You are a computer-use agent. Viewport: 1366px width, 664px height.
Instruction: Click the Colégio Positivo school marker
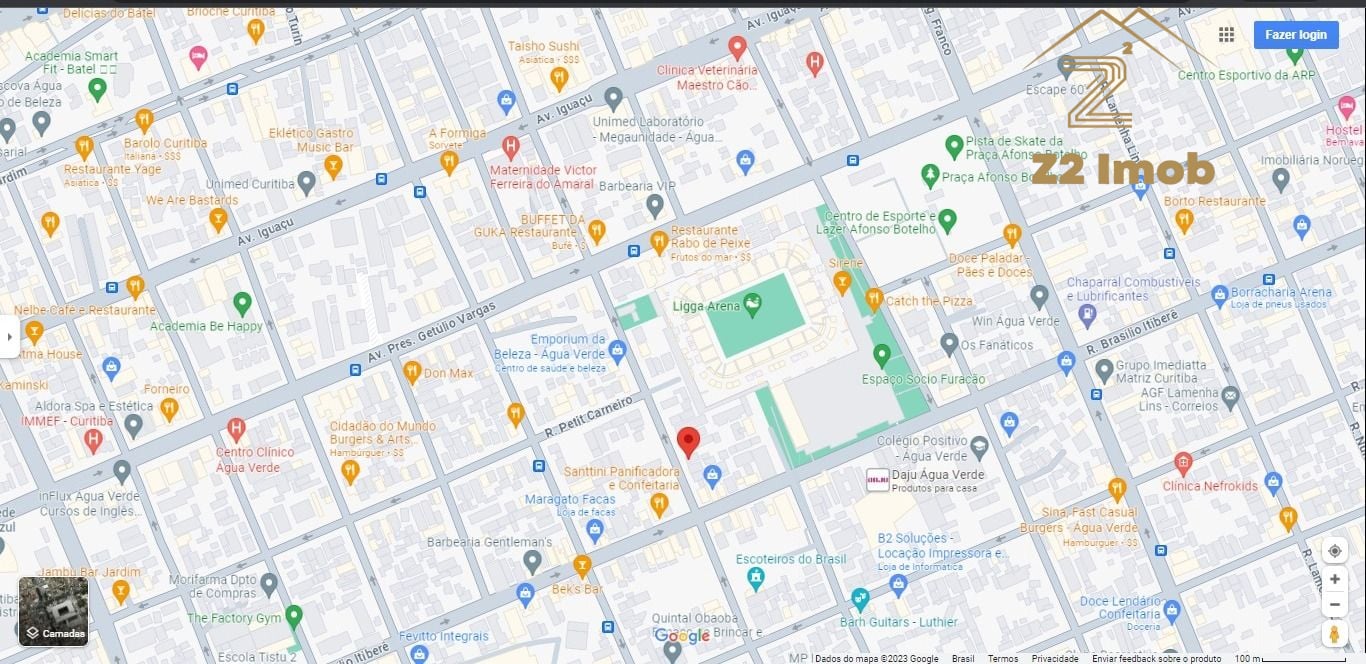coord(979,446)
